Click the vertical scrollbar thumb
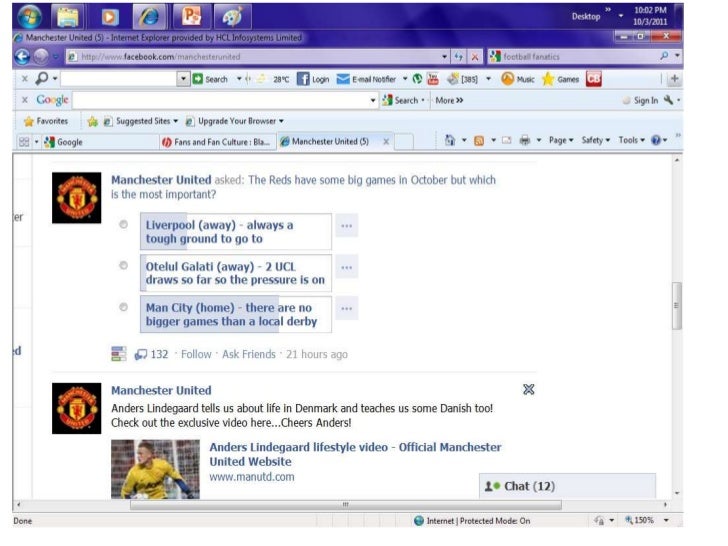This screenshot has height=546, width=728. pyautogui.click(x=676, y=306)
